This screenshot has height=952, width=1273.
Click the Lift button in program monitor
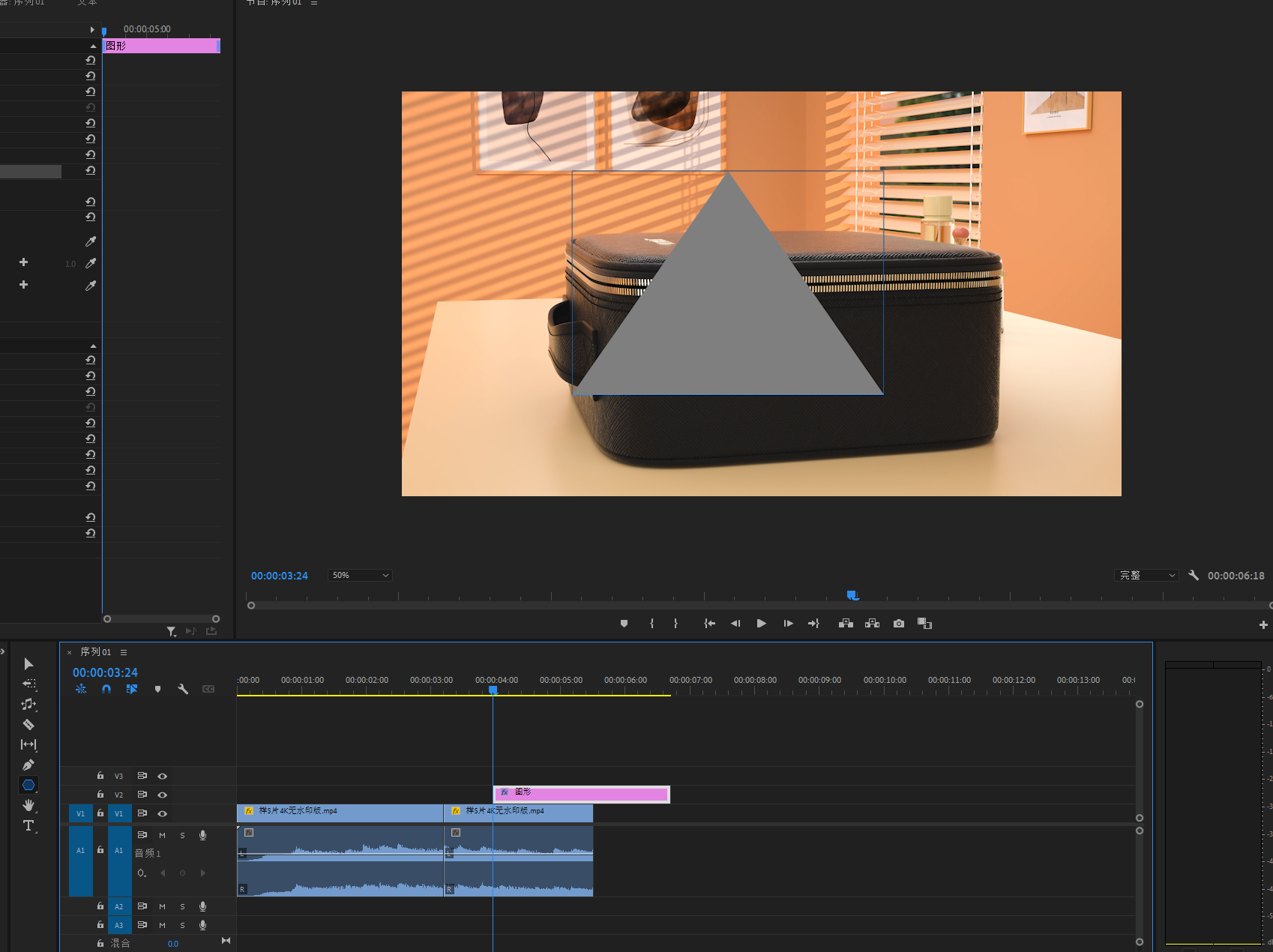846,624
